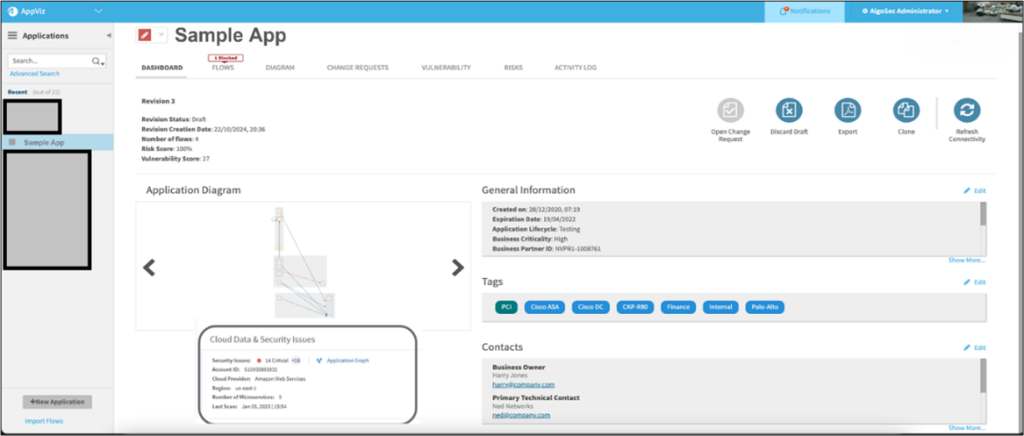This screenshot has height=436, width=1024.
Task: Select the PCI tag
Action: tap(506, 308)
